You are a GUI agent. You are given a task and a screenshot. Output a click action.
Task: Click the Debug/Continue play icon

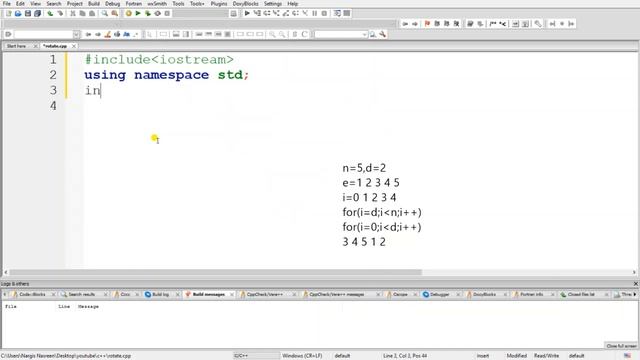click(x=247, y=13)
